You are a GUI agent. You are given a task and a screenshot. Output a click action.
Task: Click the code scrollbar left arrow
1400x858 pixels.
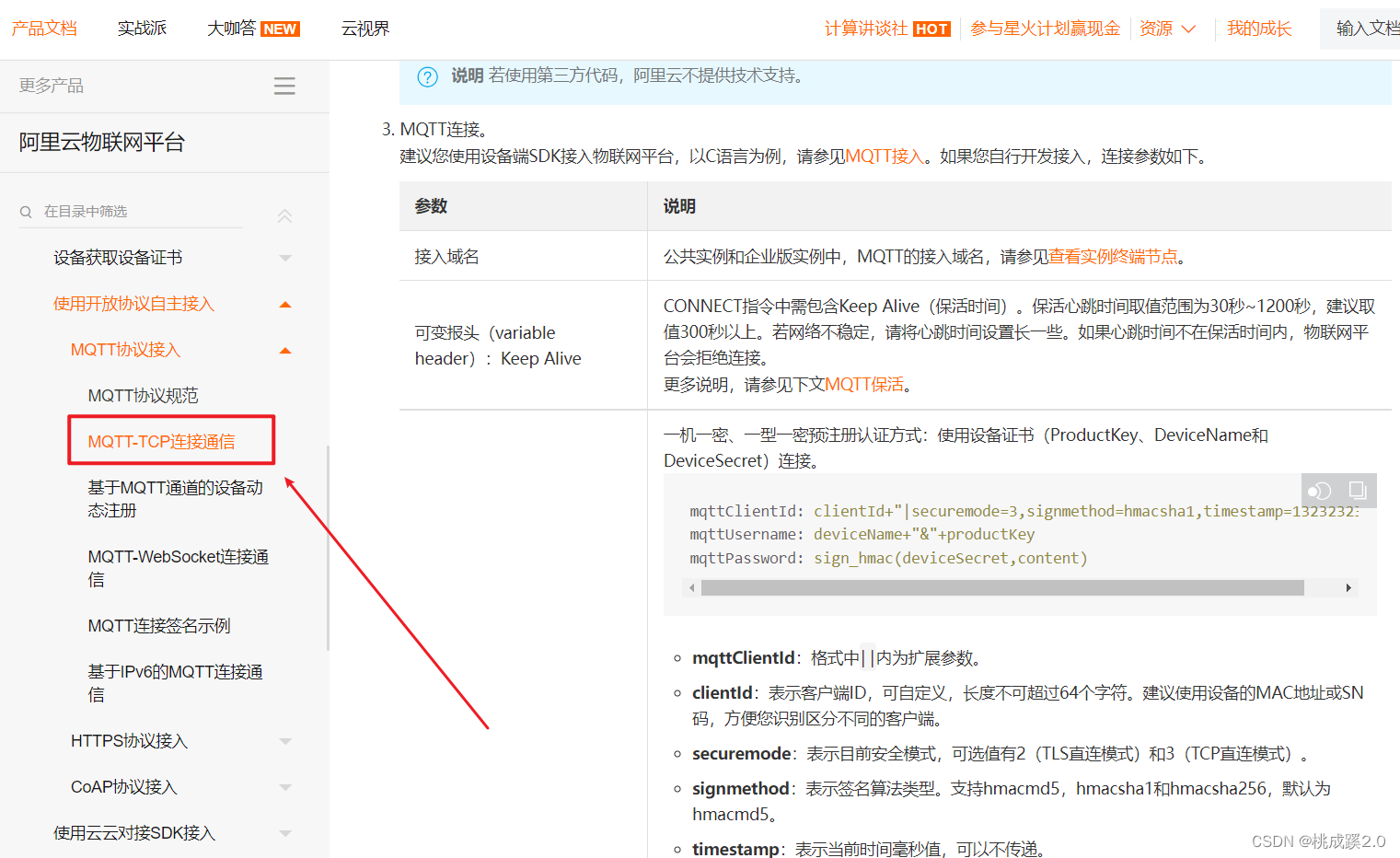coord(691,587)
